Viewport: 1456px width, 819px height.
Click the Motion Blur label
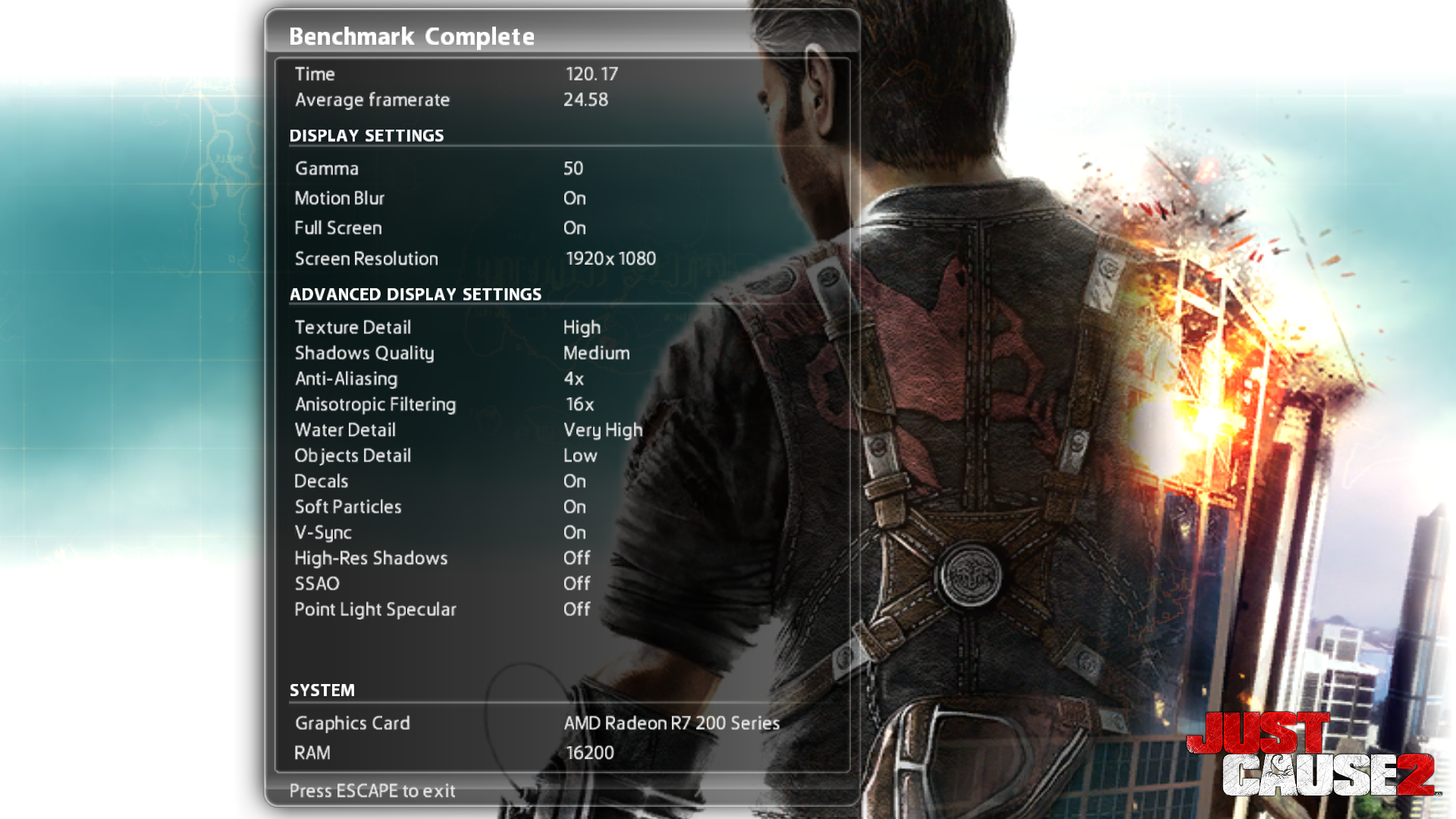(x=339, y=198)
